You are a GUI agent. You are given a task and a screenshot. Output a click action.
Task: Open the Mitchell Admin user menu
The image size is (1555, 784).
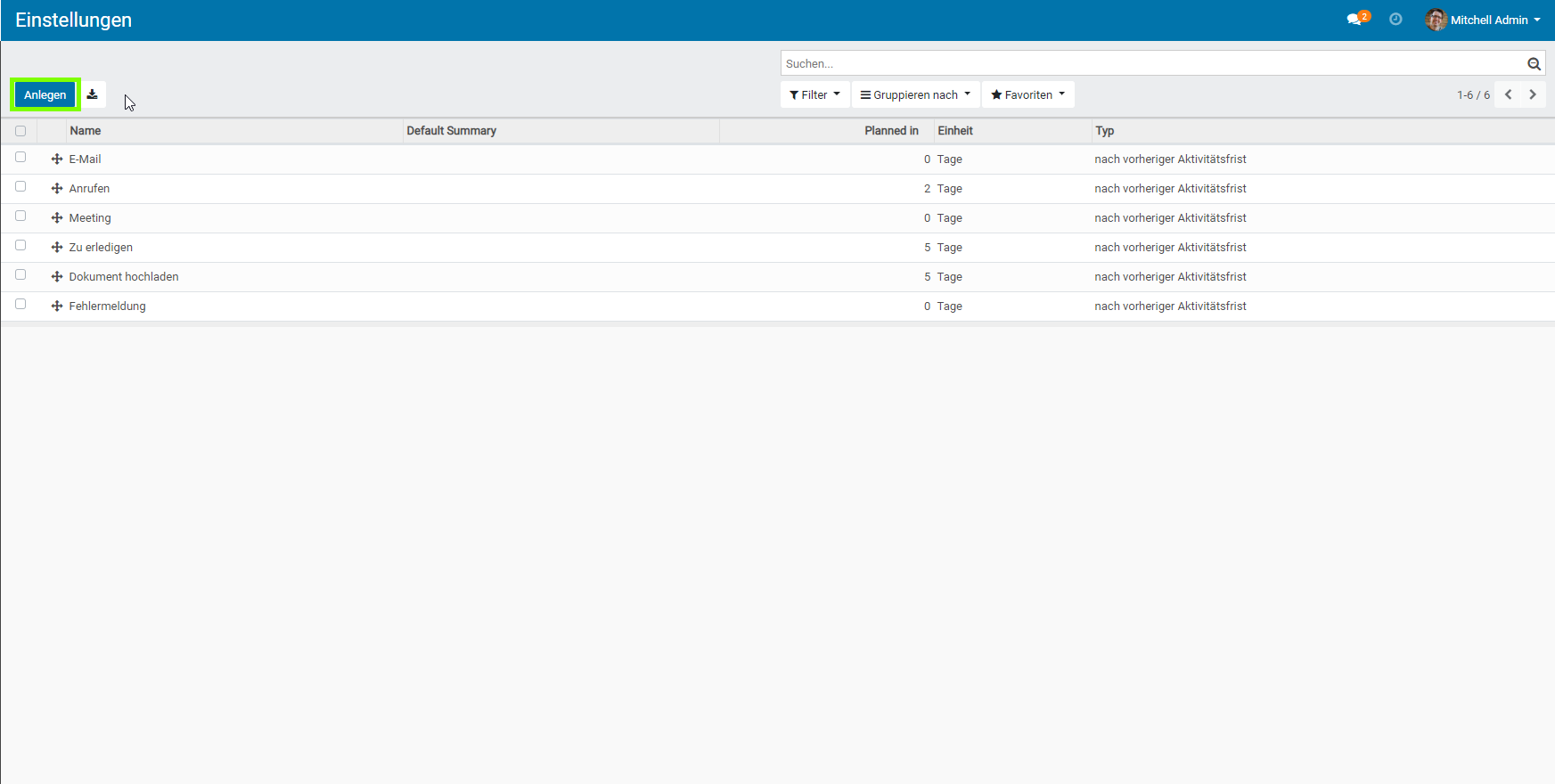tap(1483, 20)
